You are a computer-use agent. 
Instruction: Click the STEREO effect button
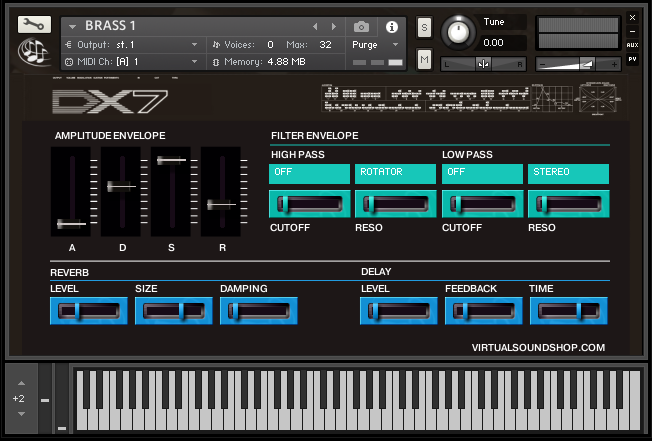tap(568, 173)
